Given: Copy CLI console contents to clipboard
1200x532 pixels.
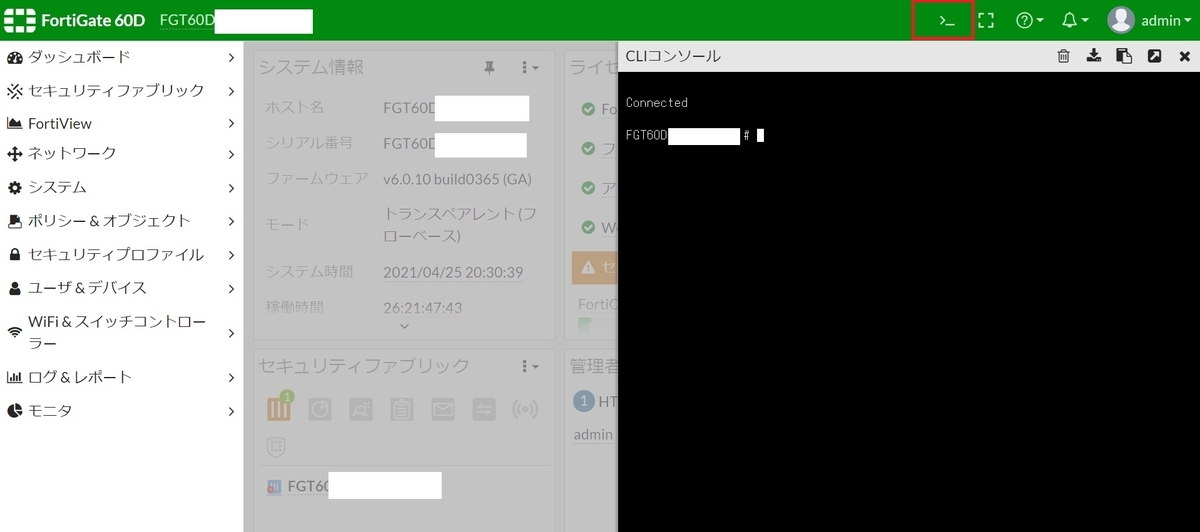Looking at the screenshot, I should tap(1124, 56).
